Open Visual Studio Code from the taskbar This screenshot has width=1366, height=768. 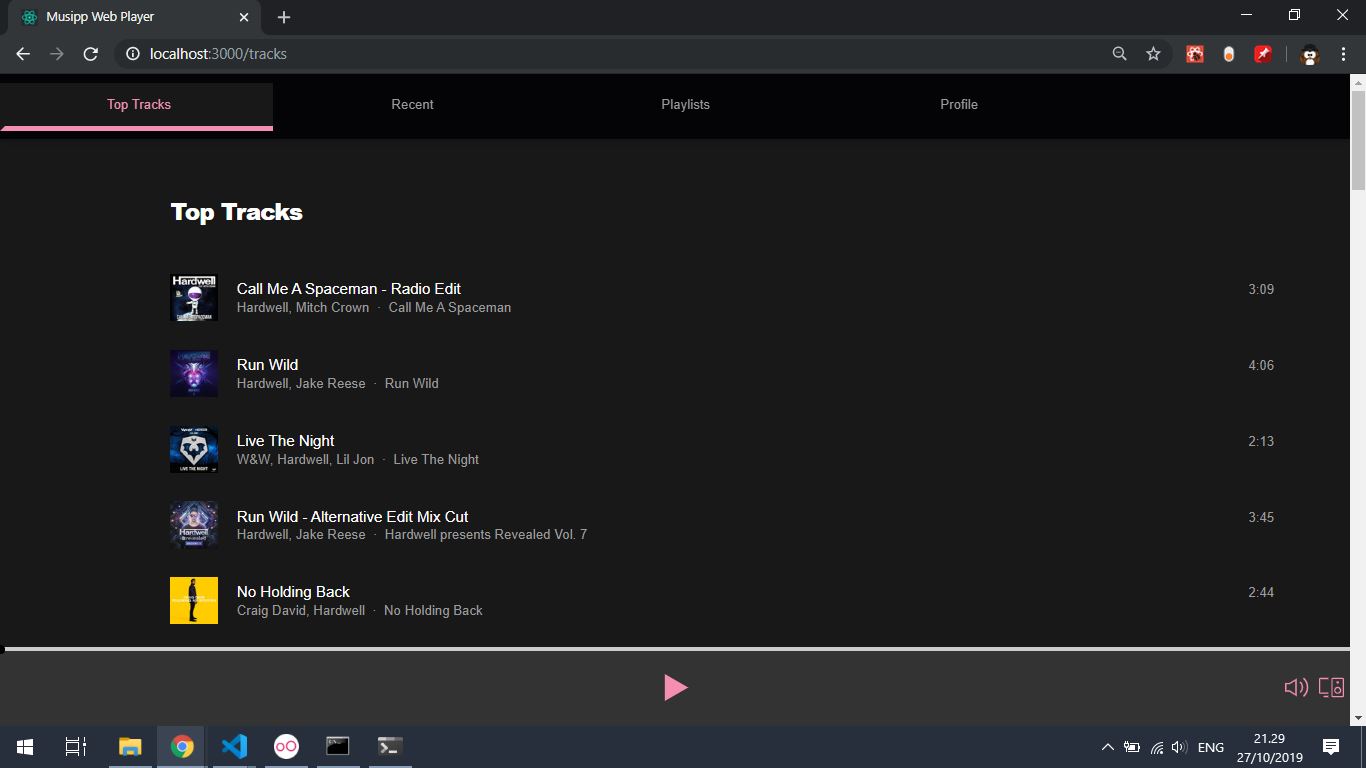click(234, 747)
